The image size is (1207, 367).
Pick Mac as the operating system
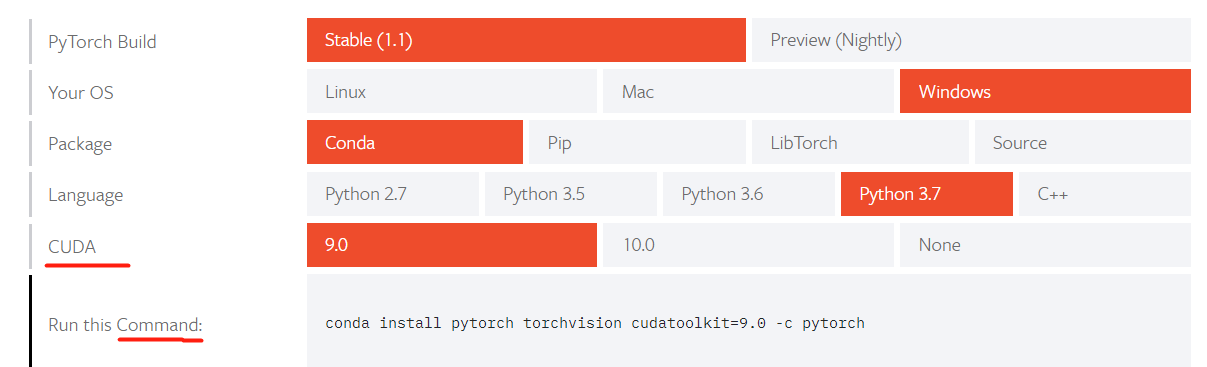[748, 91]
